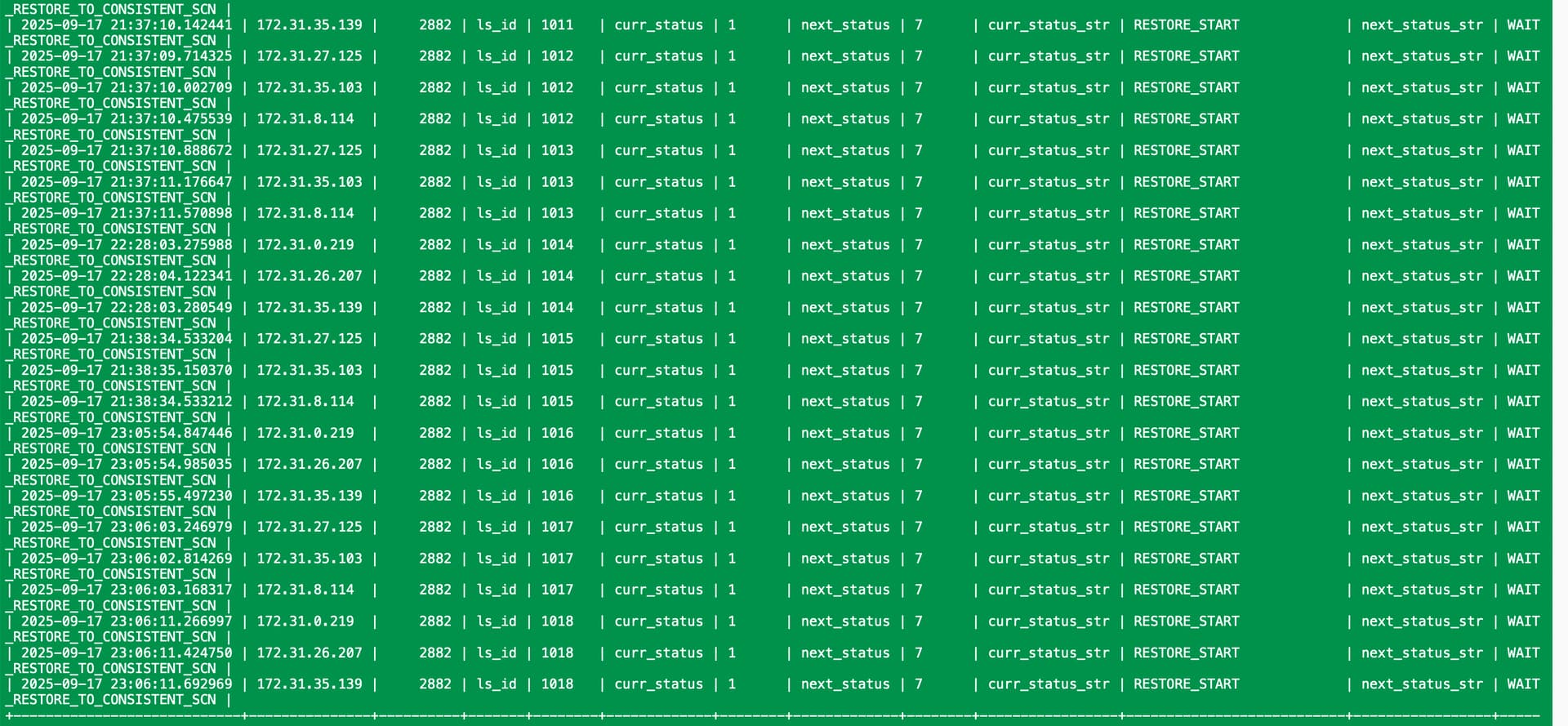Select IP 172.31.35.103 in ls_id 1012 row
The width and height of the screenshot is (1568, 726).
tap(310, 87)
